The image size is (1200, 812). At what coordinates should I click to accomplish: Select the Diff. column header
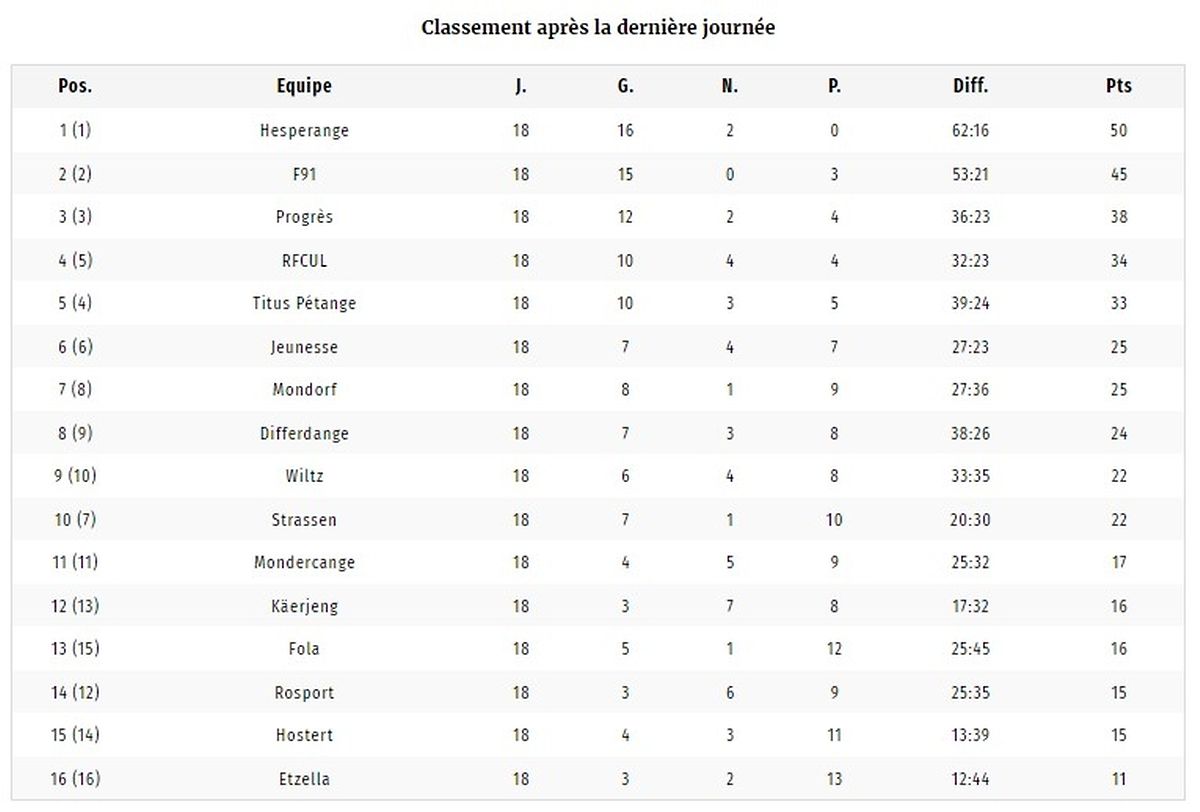pyautogui.click(x=970, y=86)
